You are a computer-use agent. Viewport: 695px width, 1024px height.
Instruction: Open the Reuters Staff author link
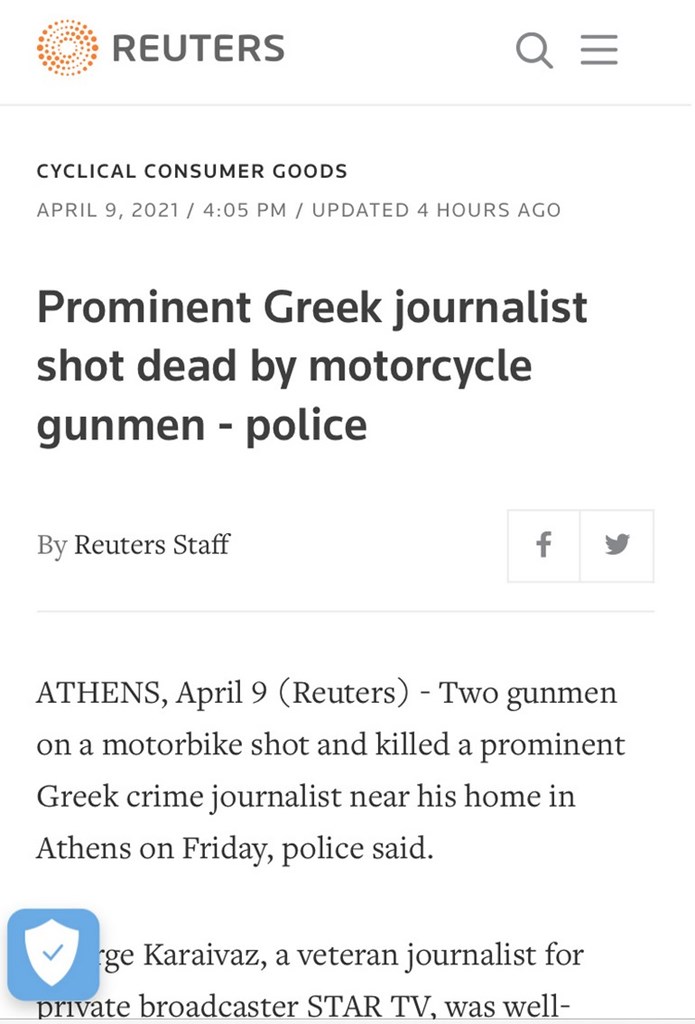[152, 545]
